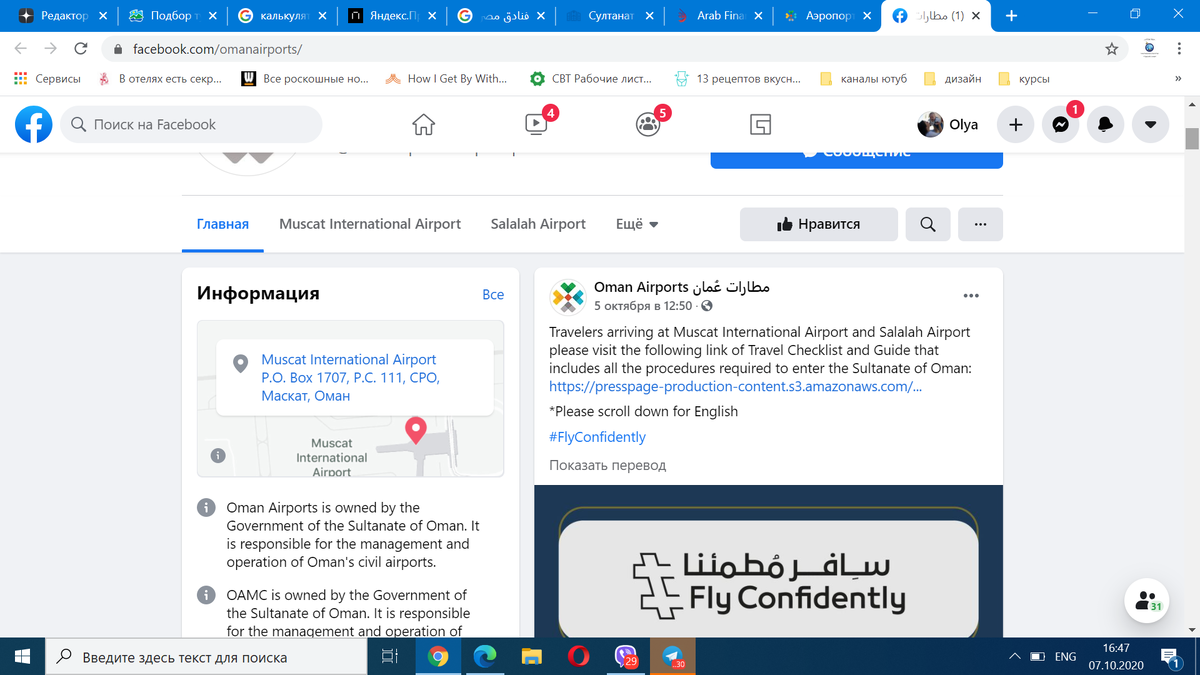This screenshot has height=675, width=1200.
Task: Click the map info icon
Action: coord(217,455)
